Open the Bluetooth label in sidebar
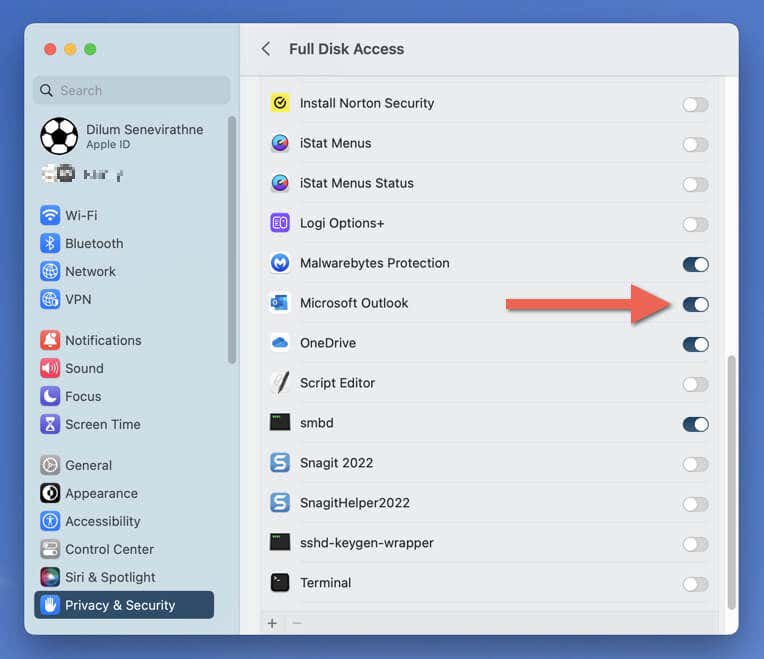764x659 pixels. point(94,243)
